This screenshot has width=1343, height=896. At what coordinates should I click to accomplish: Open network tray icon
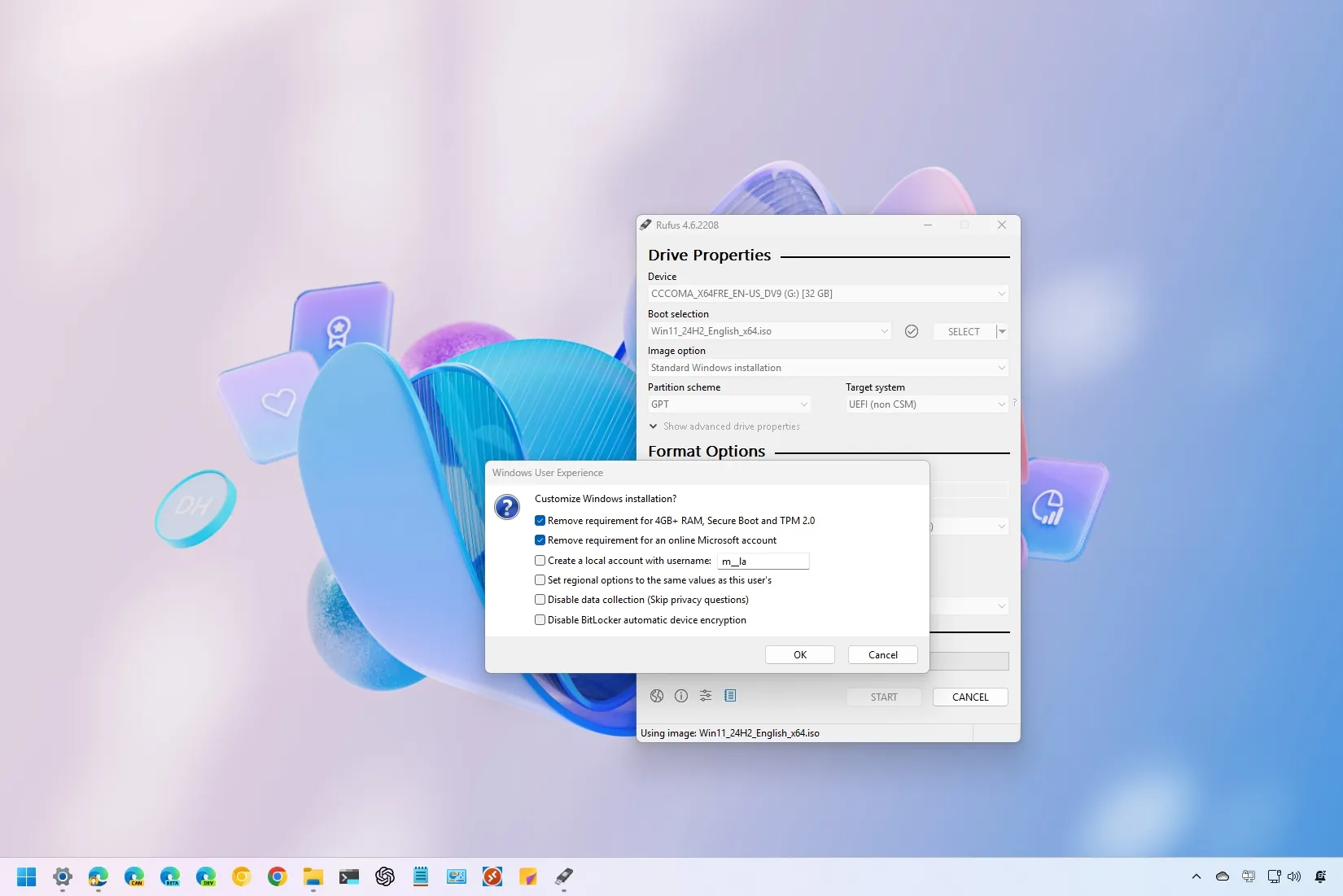click(x=1275, y=876)
